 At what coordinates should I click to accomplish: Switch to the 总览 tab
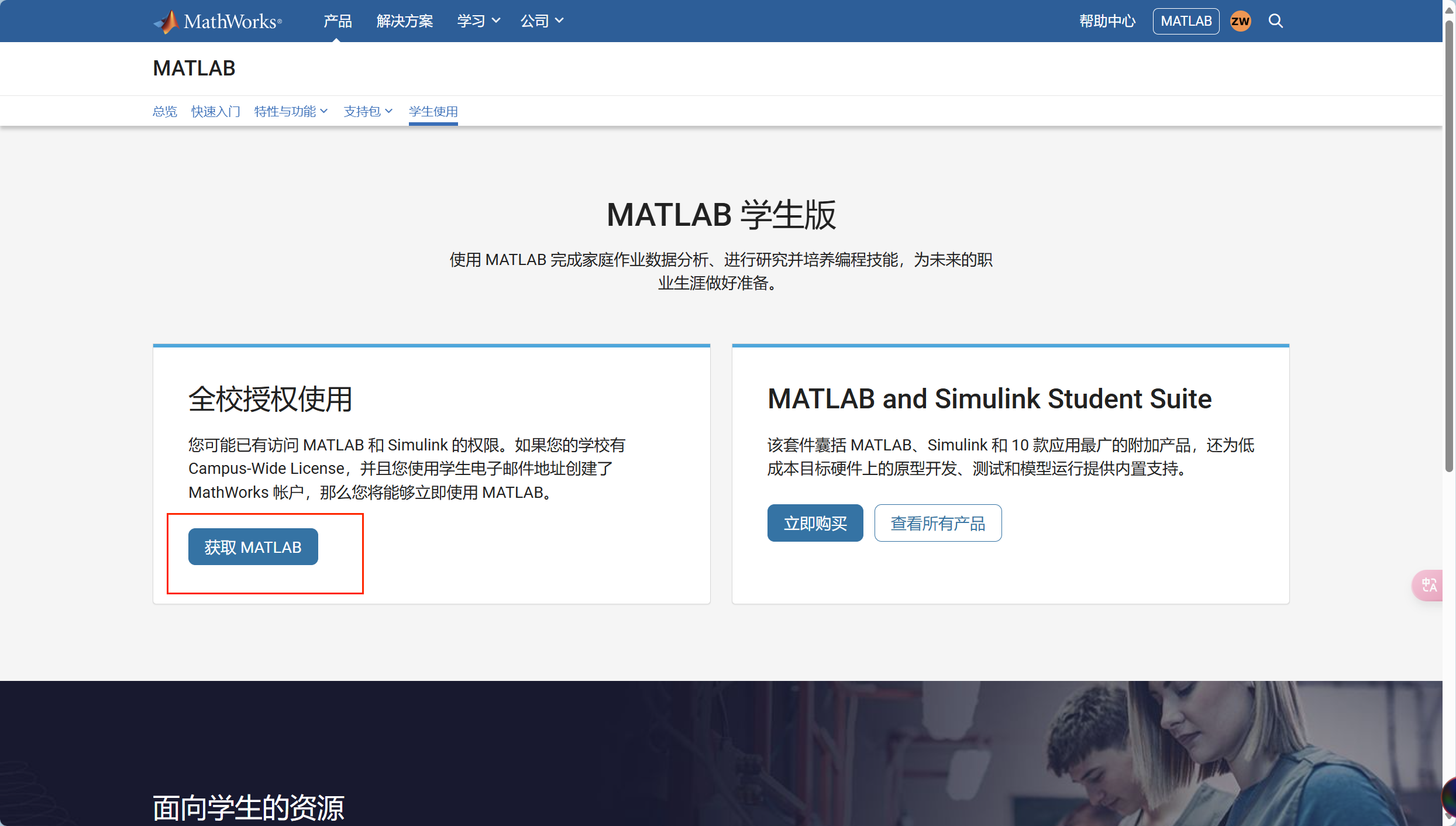click(164, 111)
